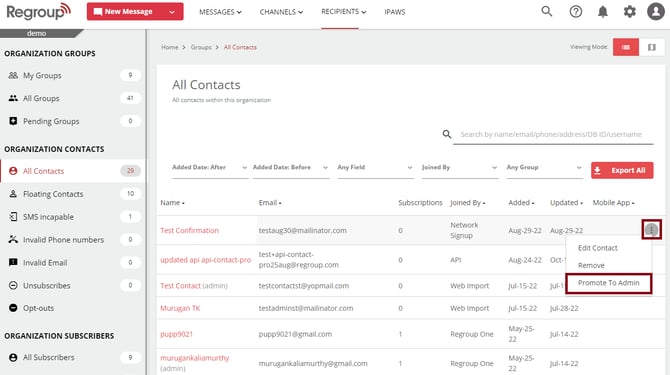Image resolution: width=670 pixels, height=375 pixels.
Task: Open the Messages menu
Action: point(220,12)
